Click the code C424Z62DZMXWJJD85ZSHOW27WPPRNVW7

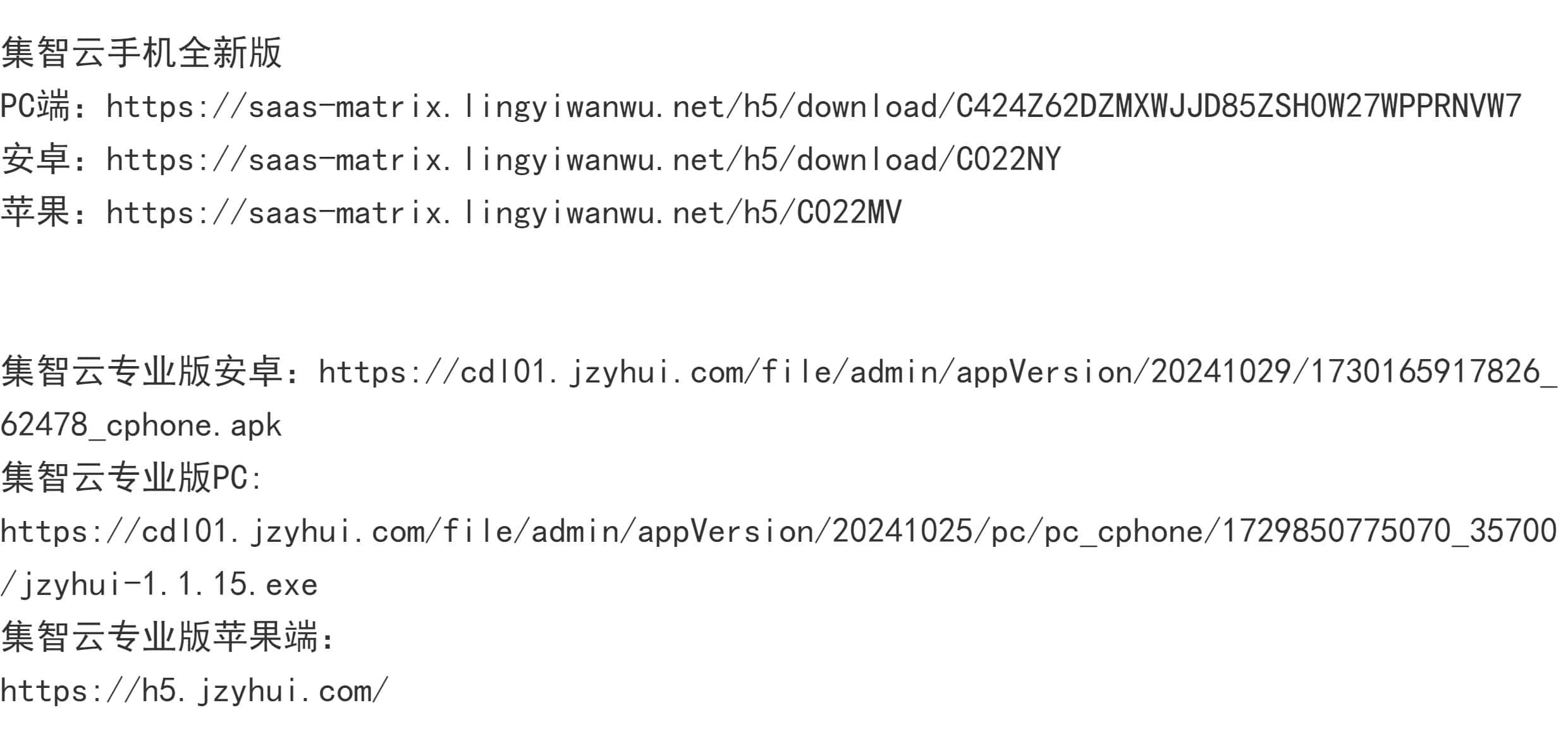click(1239, 106)
